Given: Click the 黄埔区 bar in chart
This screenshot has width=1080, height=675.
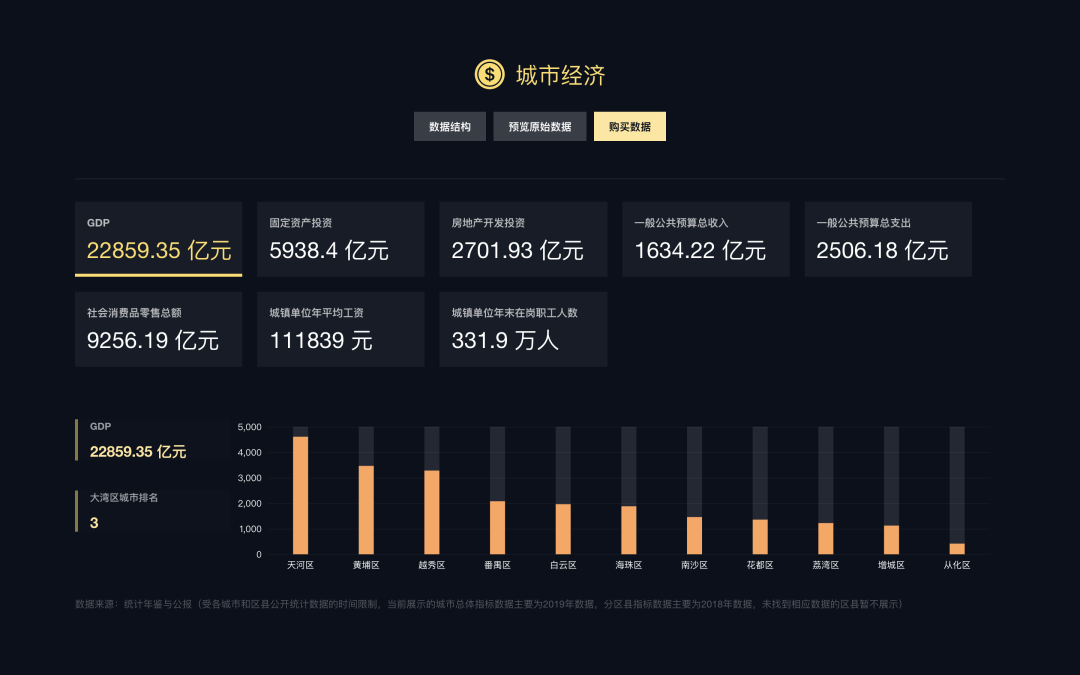Looking at the screenshot, I should click(x=366, y=510).
